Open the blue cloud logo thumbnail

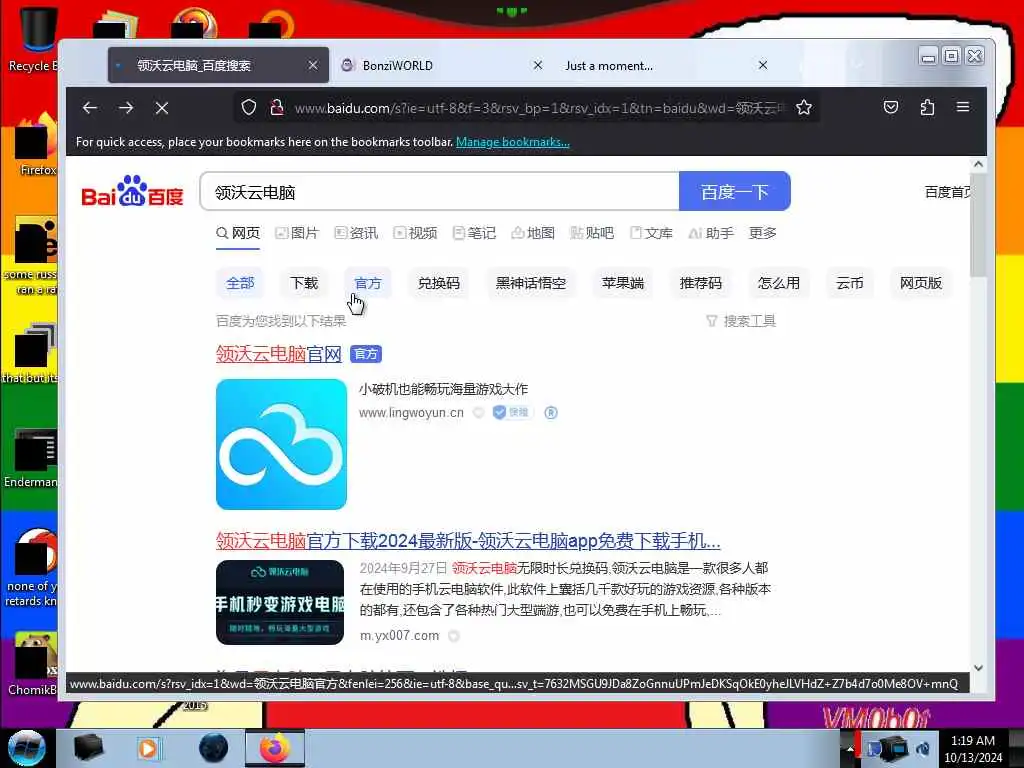pos(281,444)
